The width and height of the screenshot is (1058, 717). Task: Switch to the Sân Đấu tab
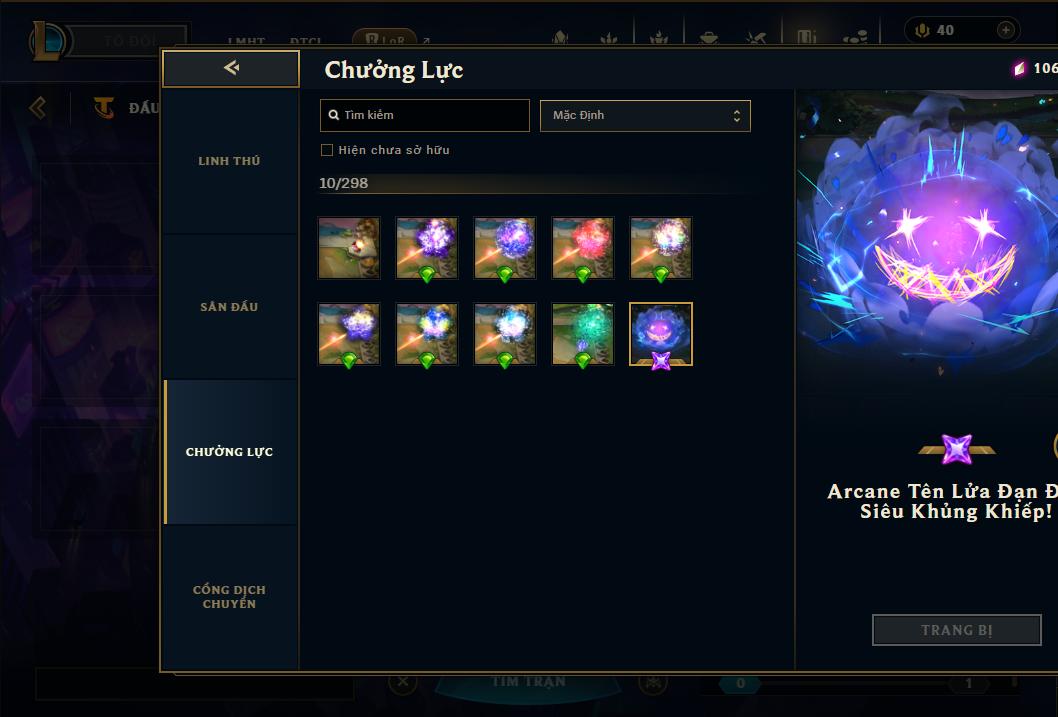pos(229,307)
